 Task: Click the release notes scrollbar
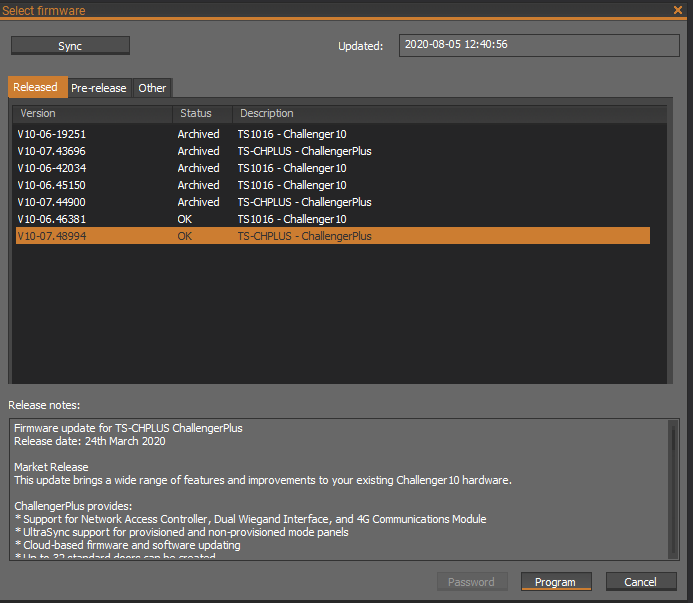point(673,489)
